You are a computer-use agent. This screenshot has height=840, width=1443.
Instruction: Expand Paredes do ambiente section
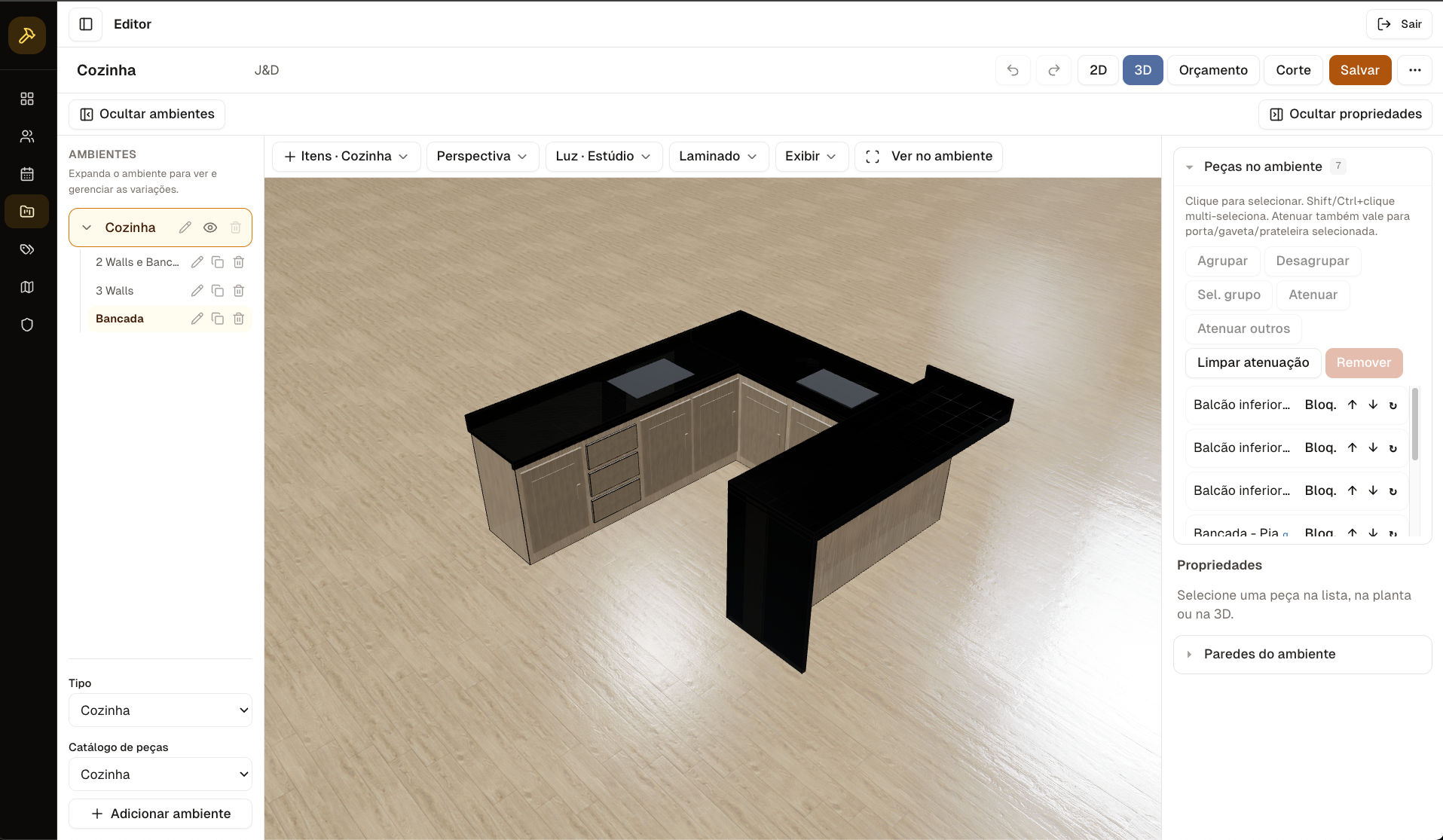click(1302, 654)
